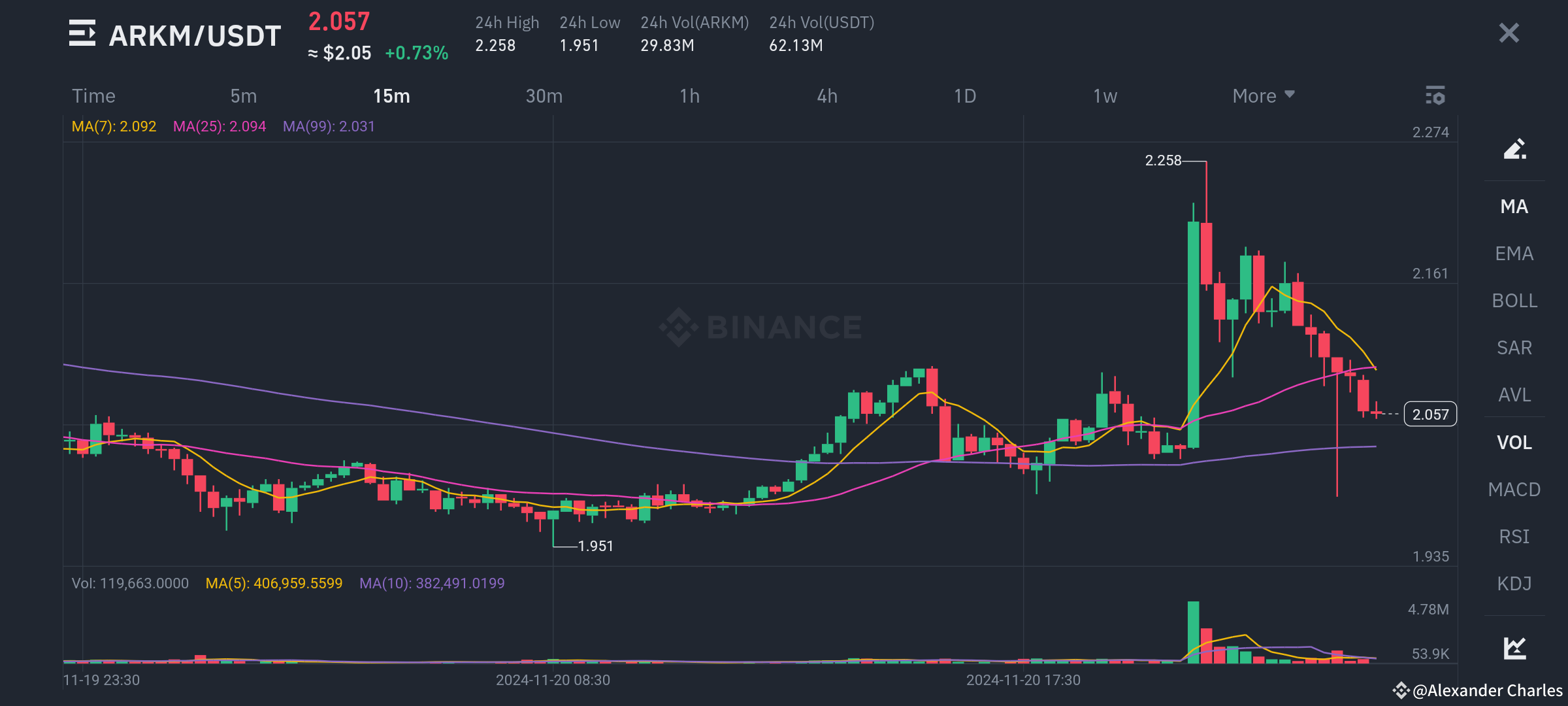The width and height of the screenshot is (1568, 706).
Task: Toggle the VOL indicator off
Action: click(x=1514, y=442)
